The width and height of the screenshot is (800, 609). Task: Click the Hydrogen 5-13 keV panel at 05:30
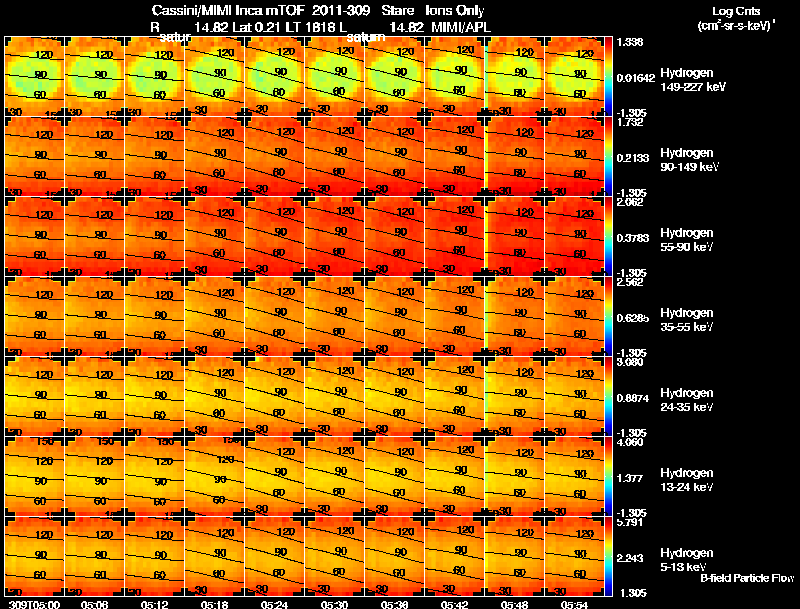[x=334, y=556]
